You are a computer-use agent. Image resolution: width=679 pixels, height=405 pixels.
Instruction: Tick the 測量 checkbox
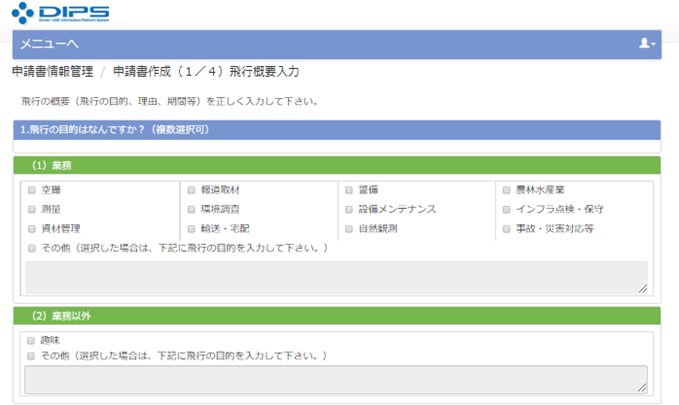pos(32,209)
